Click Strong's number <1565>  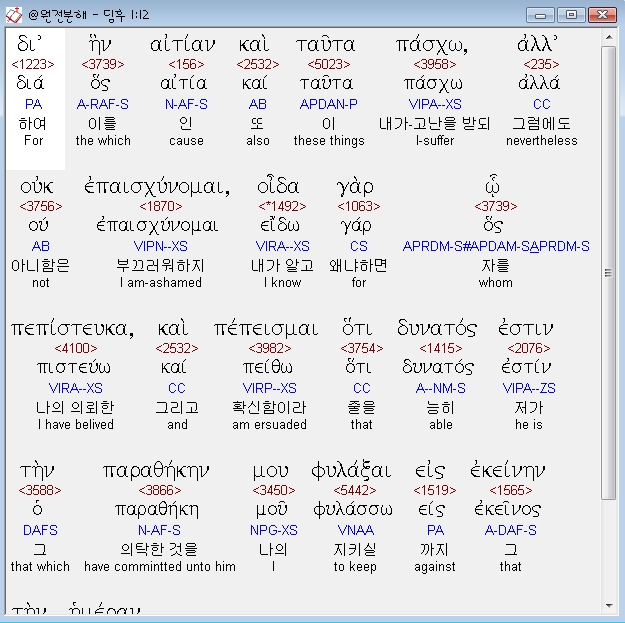[x=511, y=490]
